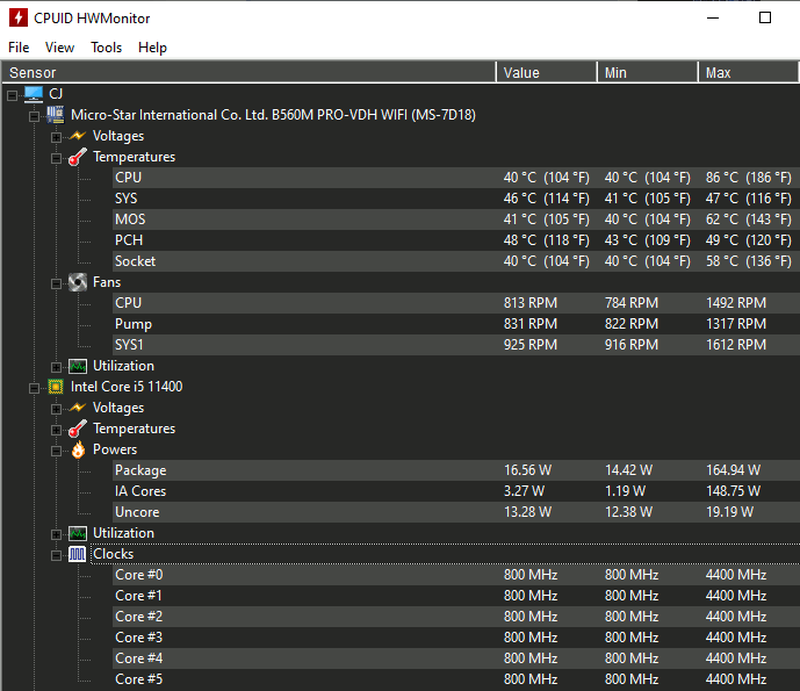Viewport: 800px width, 691px height.
Task: Select the Clocks tree label
Action: (x=113, y=554)
